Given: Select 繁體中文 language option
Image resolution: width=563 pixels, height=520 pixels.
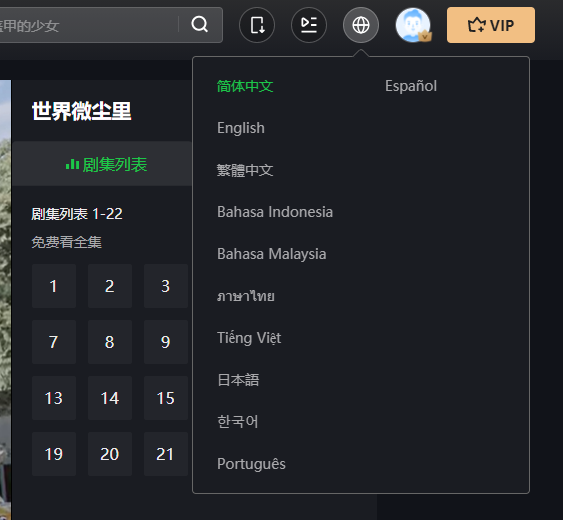Looking at the screenshot, I should click(245, 170).
